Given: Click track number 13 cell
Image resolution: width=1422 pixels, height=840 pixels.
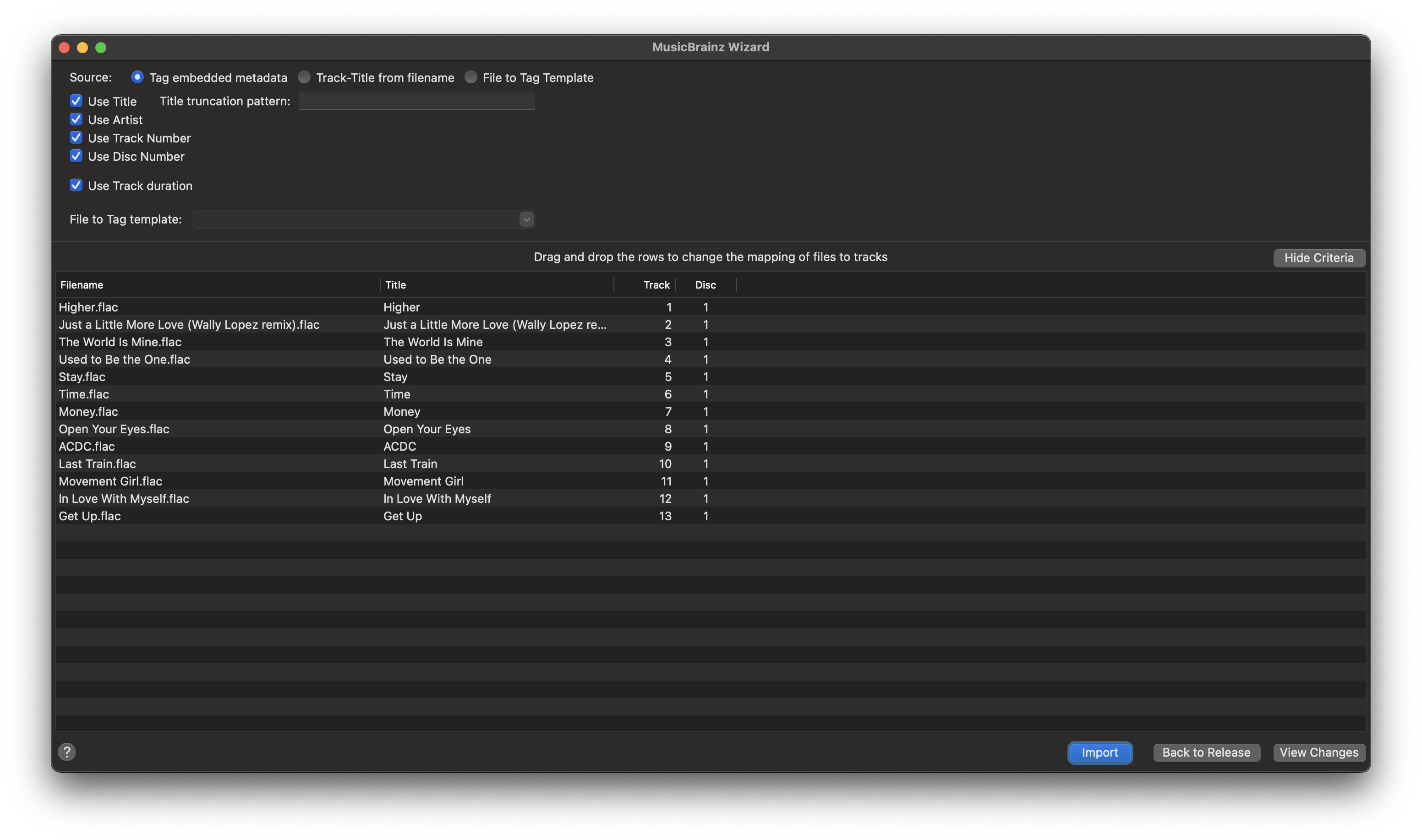Looking at the screenshot, I should click(665, 516).
